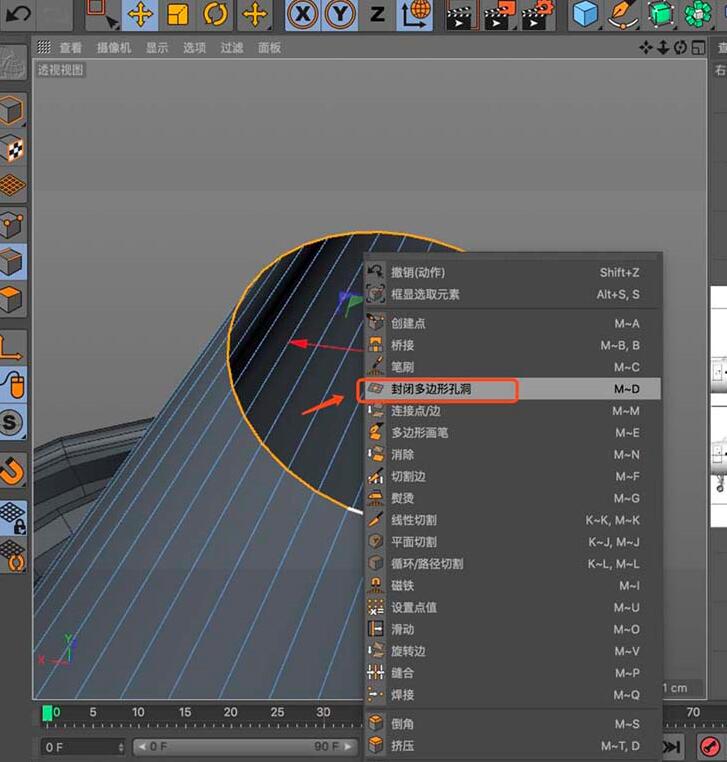Switch to Edges mode in left sidebar
The image size is (727, 762).
point(13,262)
